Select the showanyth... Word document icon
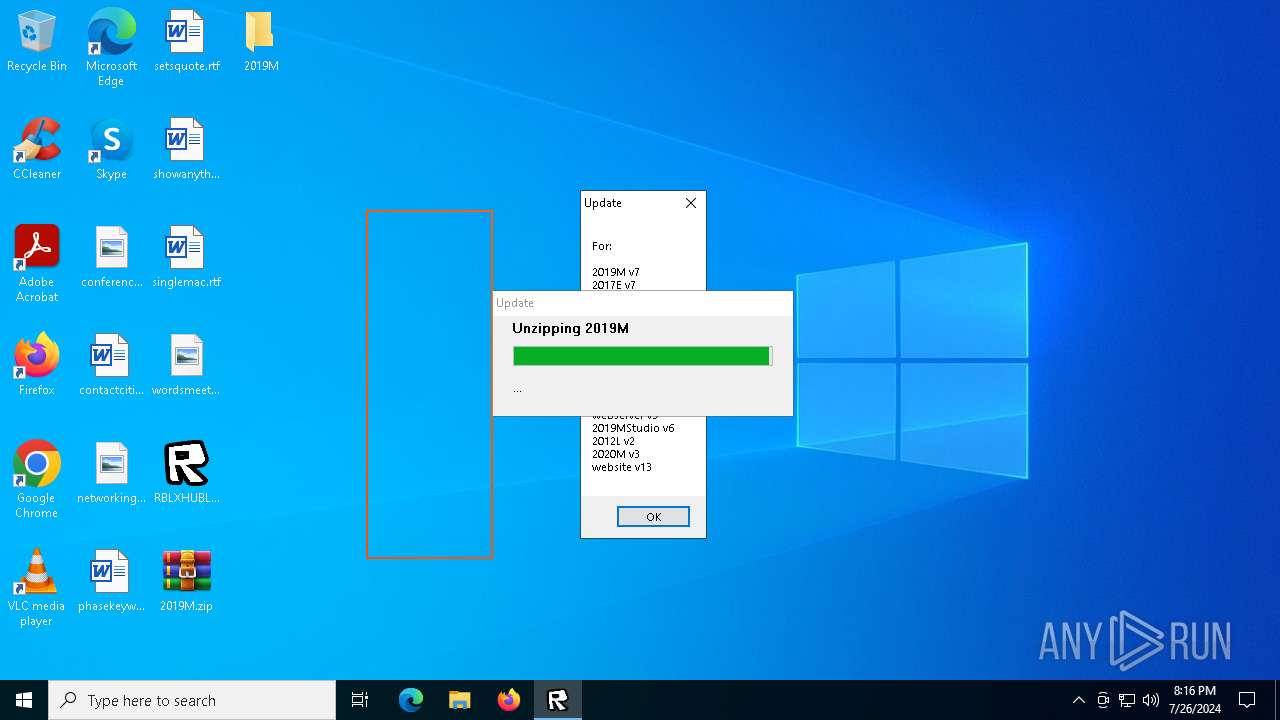The height and width of the screenshot is (720, 1280). pyautogui.click(x=186, y=149)
